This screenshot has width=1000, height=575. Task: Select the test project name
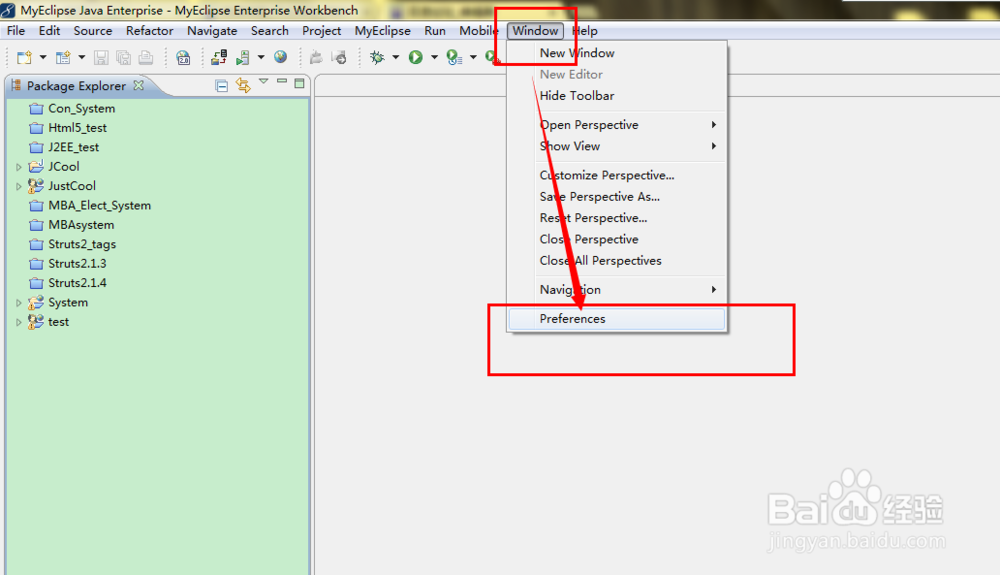point(59,322)
